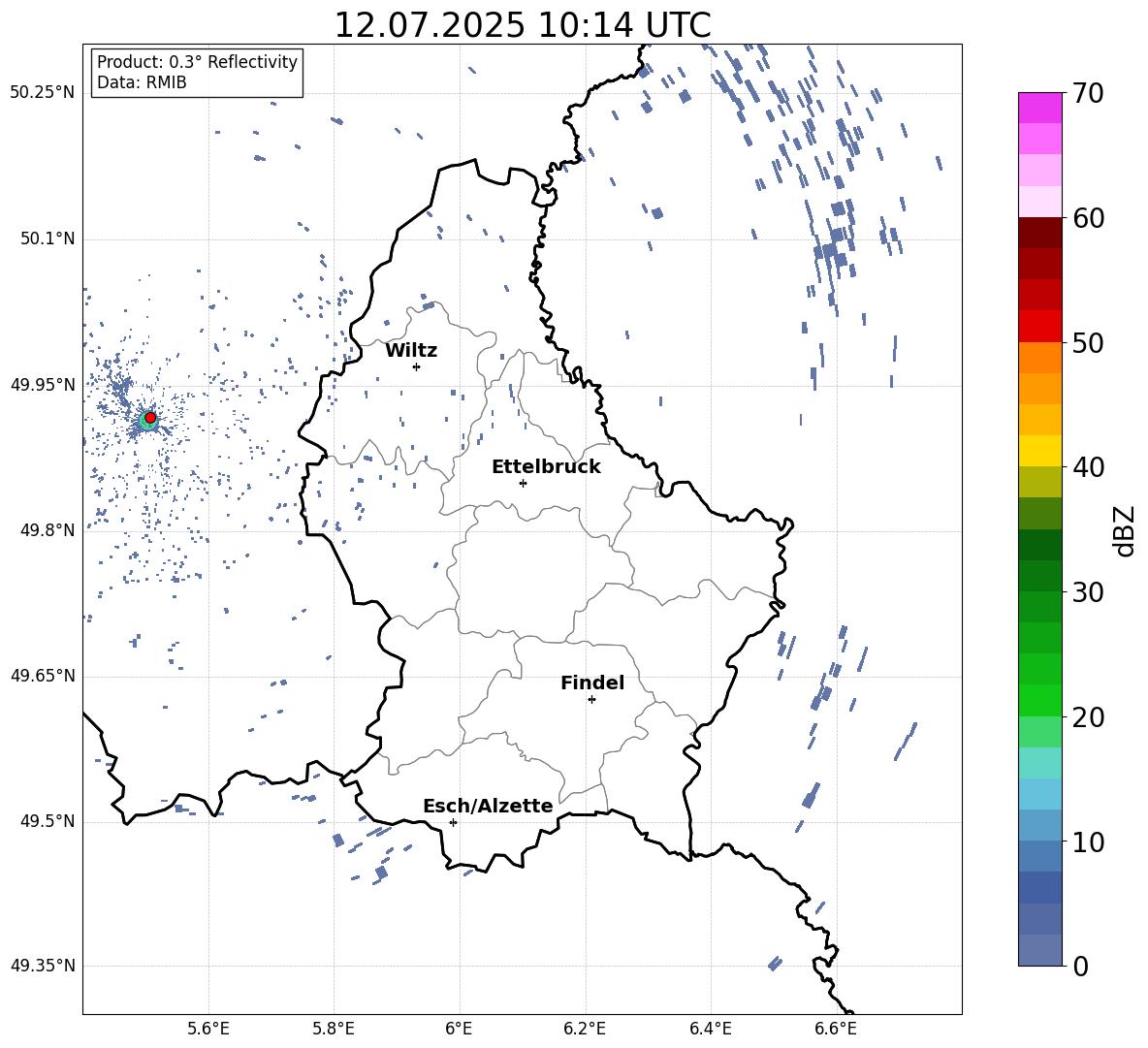Click the Findel station cross marker
This screenshot has width=1148, height=1048.
591,700
